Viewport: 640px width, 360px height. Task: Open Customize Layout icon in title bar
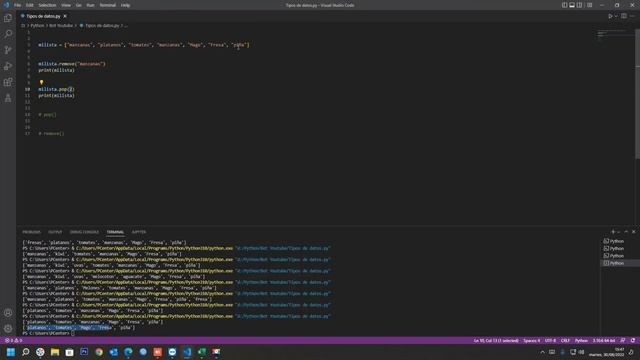[x=589, y=5]
